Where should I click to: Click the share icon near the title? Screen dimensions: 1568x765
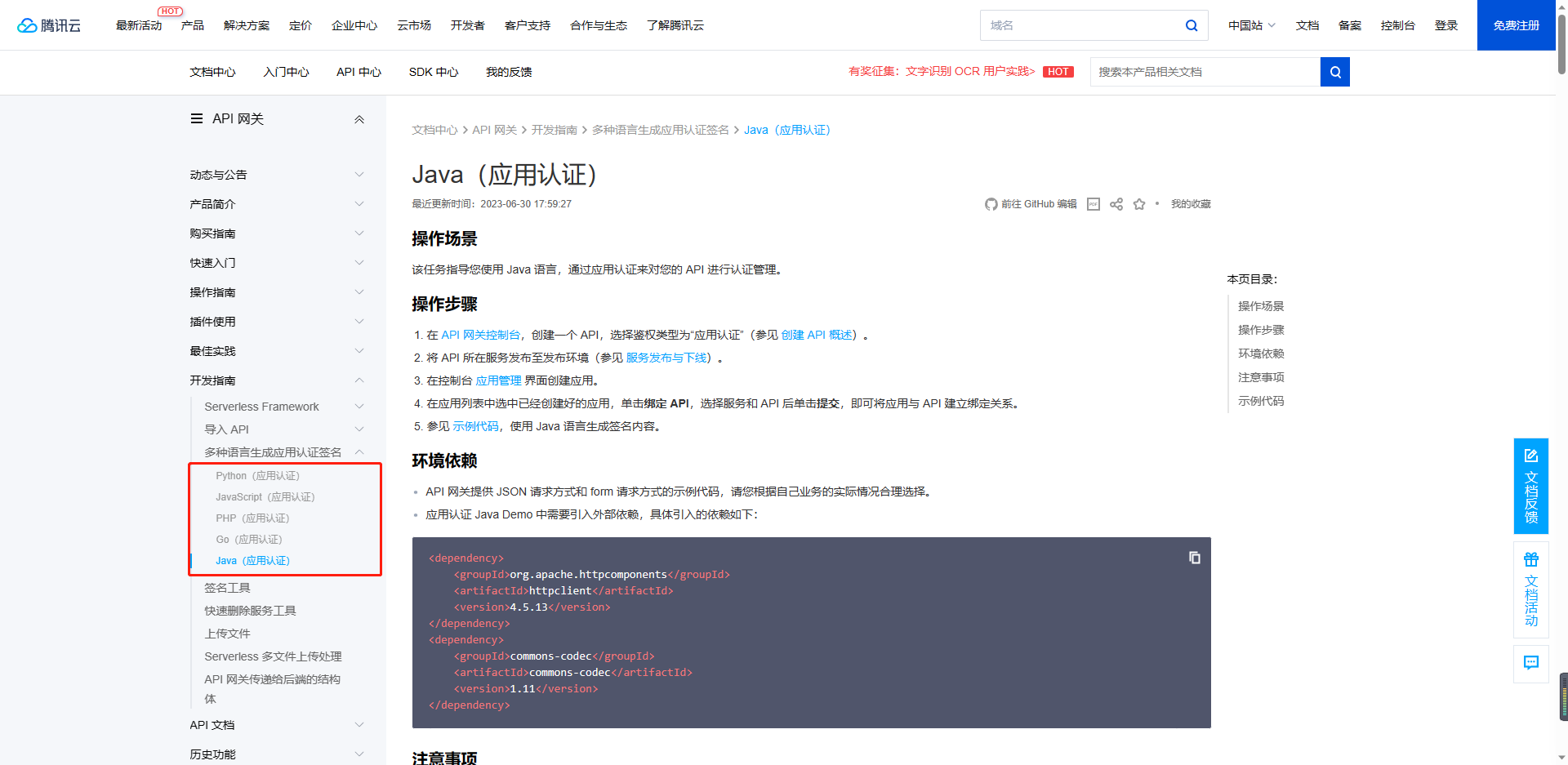tap(1116, 204)
